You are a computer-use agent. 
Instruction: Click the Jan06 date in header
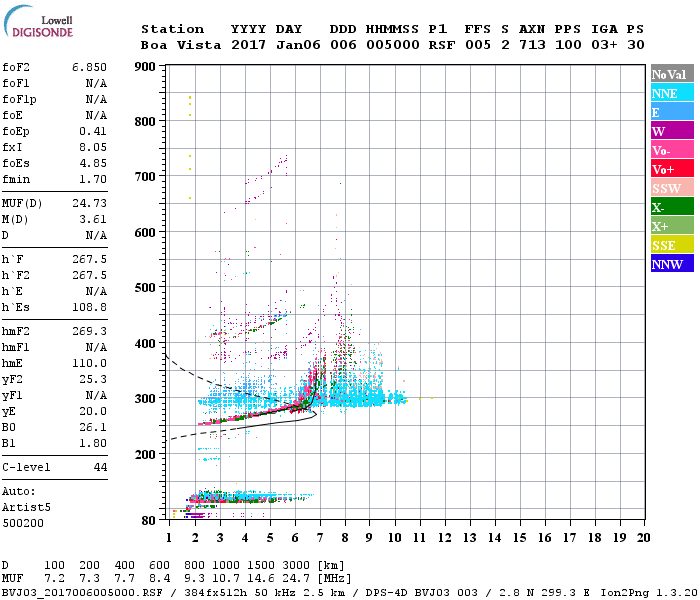pos(298,45)
